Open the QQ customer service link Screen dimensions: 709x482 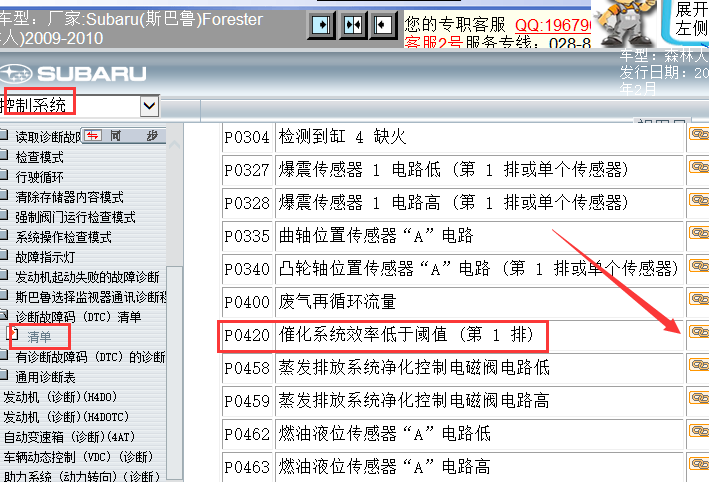pos(553,25)
